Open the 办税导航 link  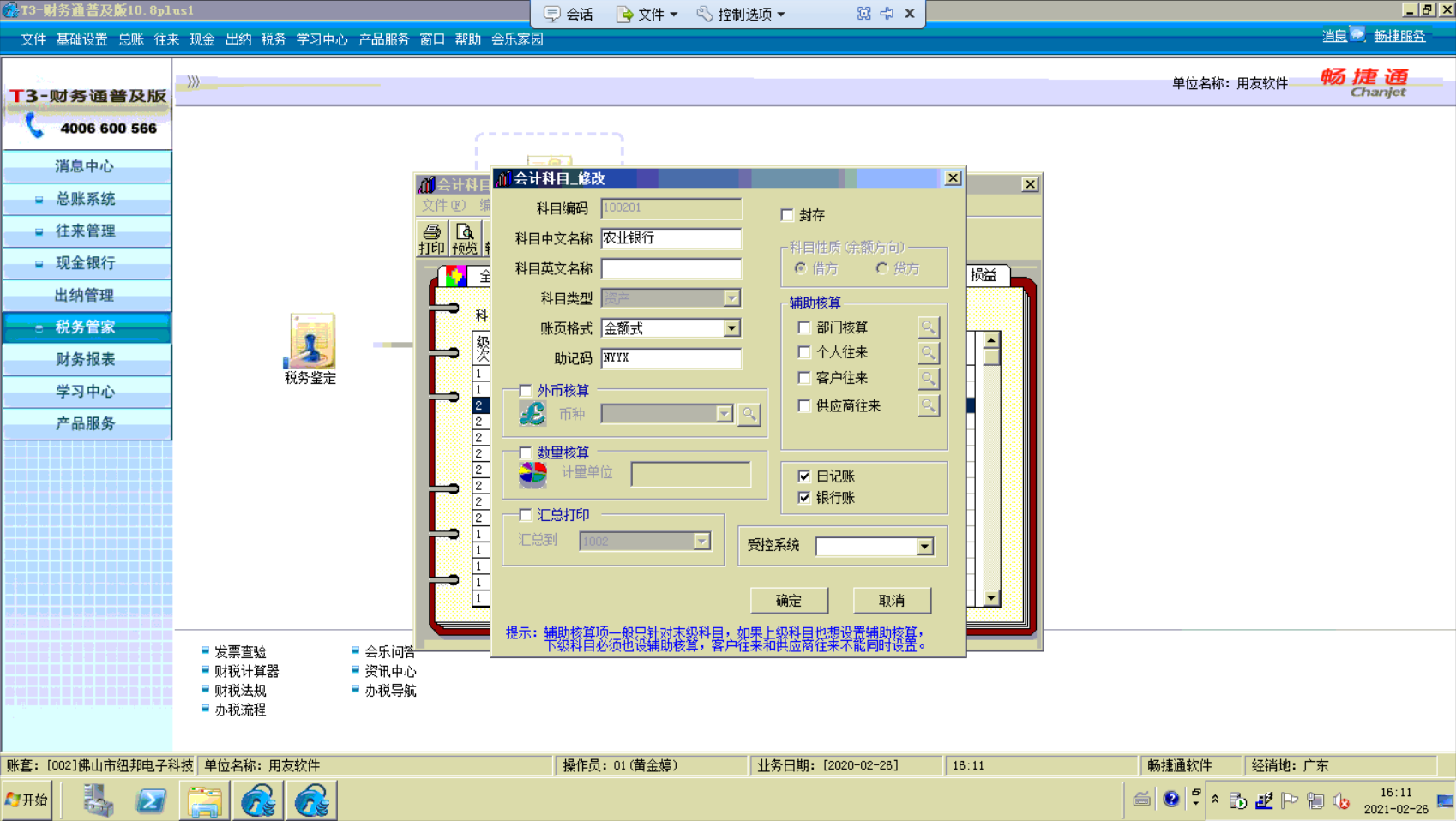(390, 691)
